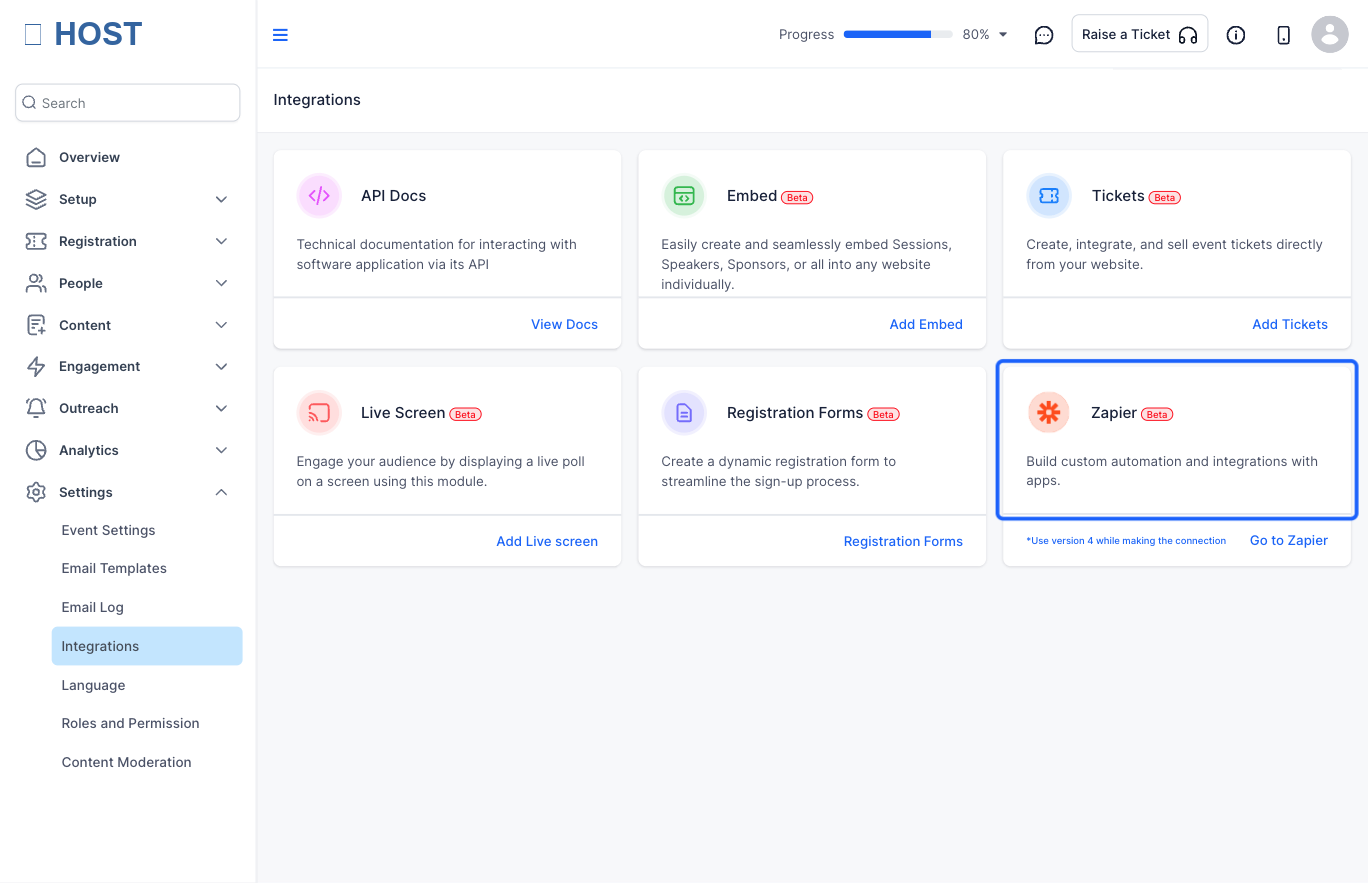Open Email Log in sidebar
Image resolution: width=1368 pixels, height=883 pixels.
[x=92, y=607]
